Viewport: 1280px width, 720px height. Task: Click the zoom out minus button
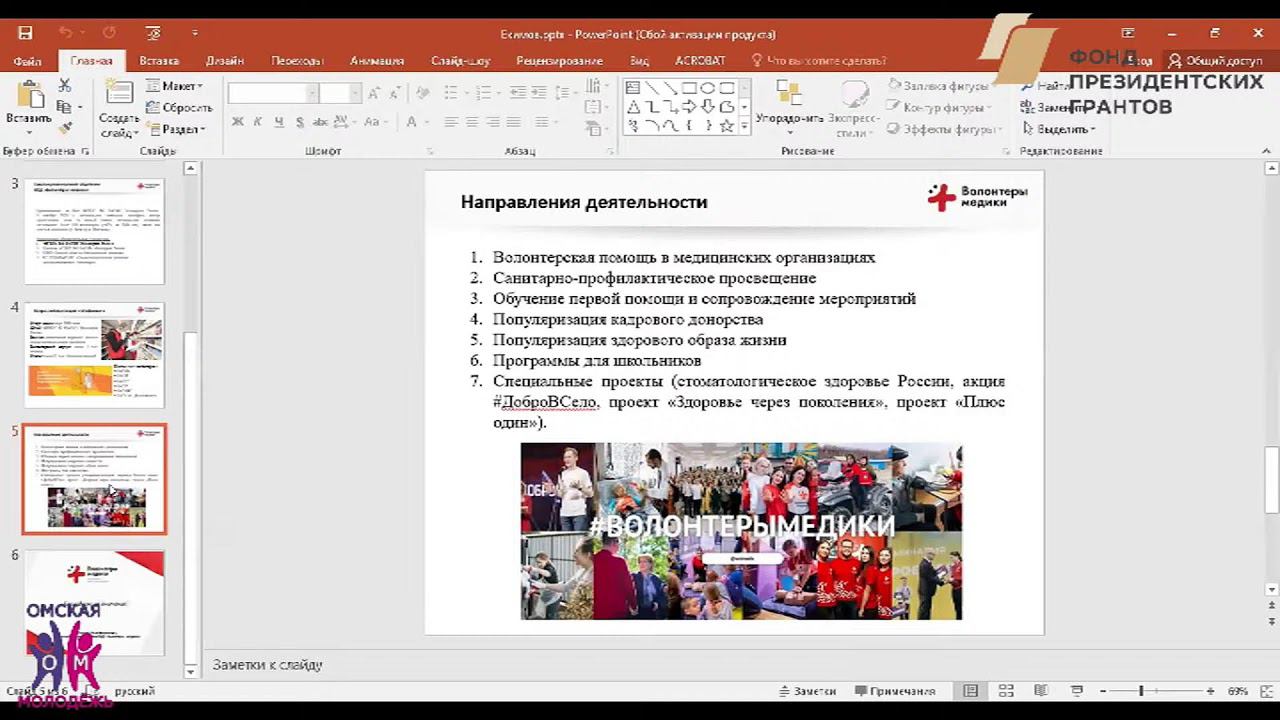pyautogui.click(x=1102, y=691)
